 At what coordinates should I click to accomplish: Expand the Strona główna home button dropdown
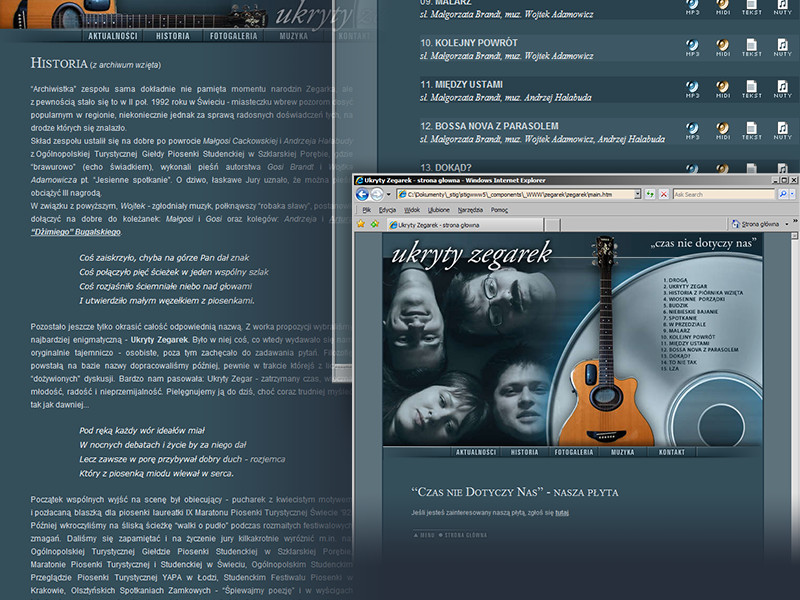787,224
